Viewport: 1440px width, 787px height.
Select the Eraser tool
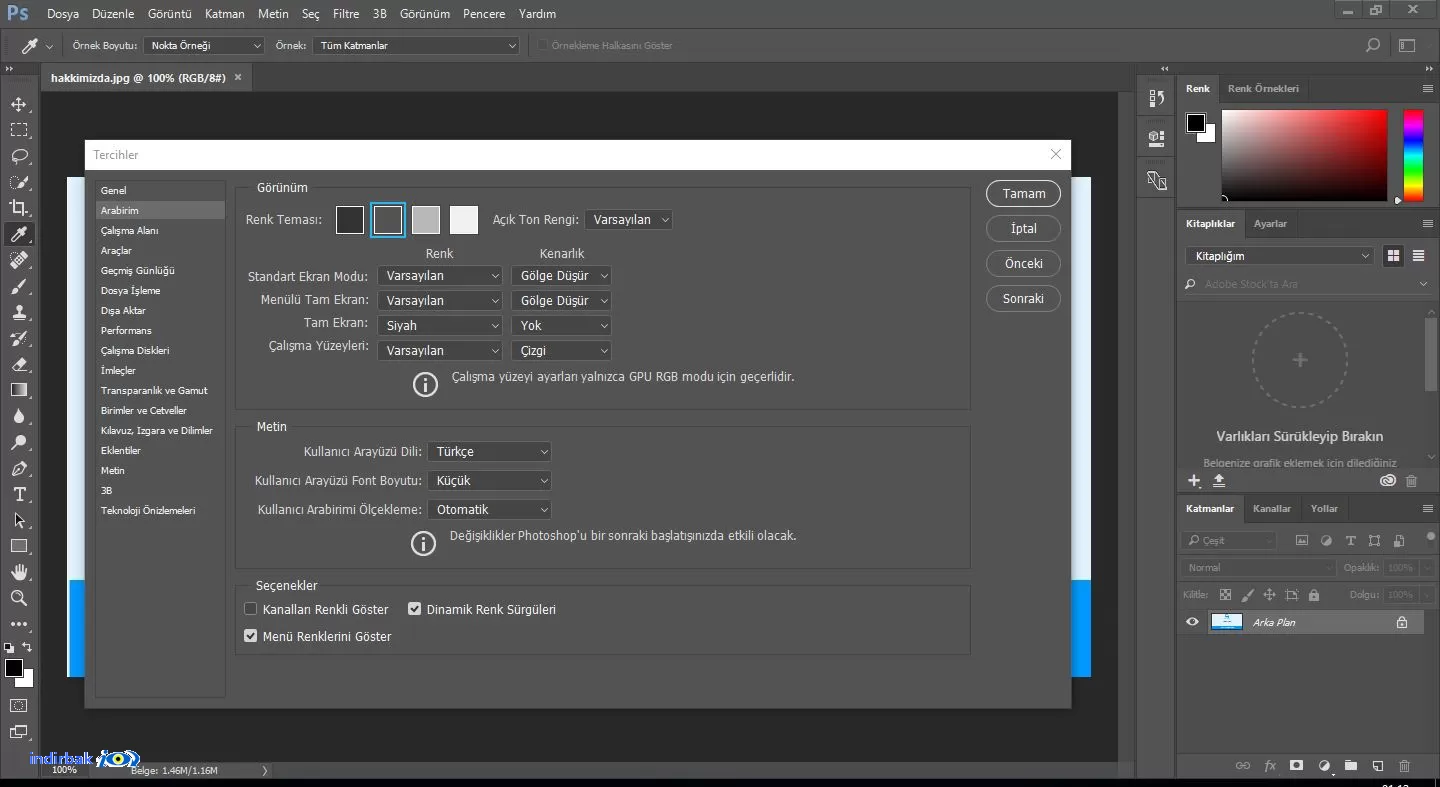point(19,364)
